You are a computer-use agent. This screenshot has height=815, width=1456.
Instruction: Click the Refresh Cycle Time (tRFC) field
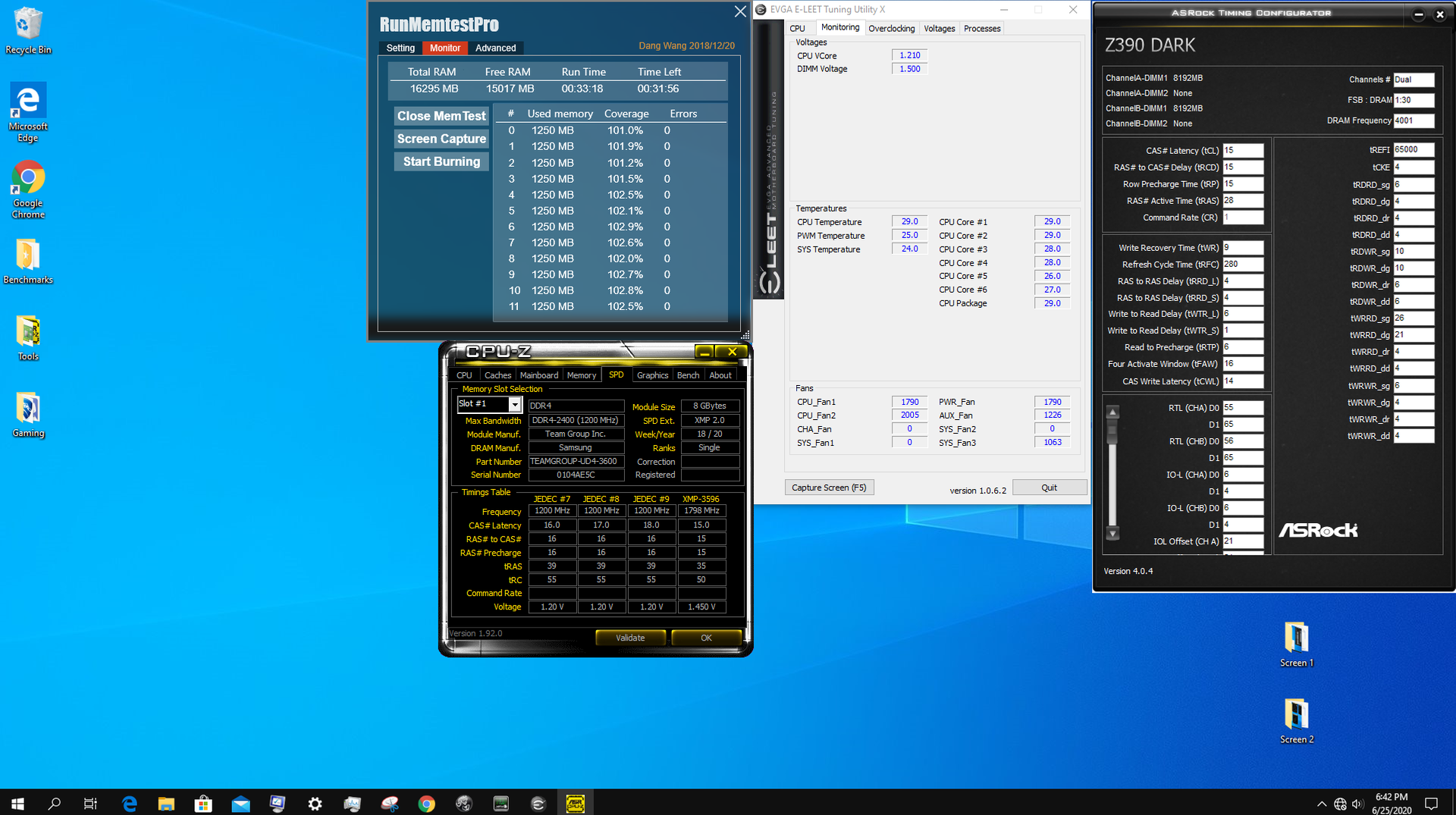(1243, 265)
